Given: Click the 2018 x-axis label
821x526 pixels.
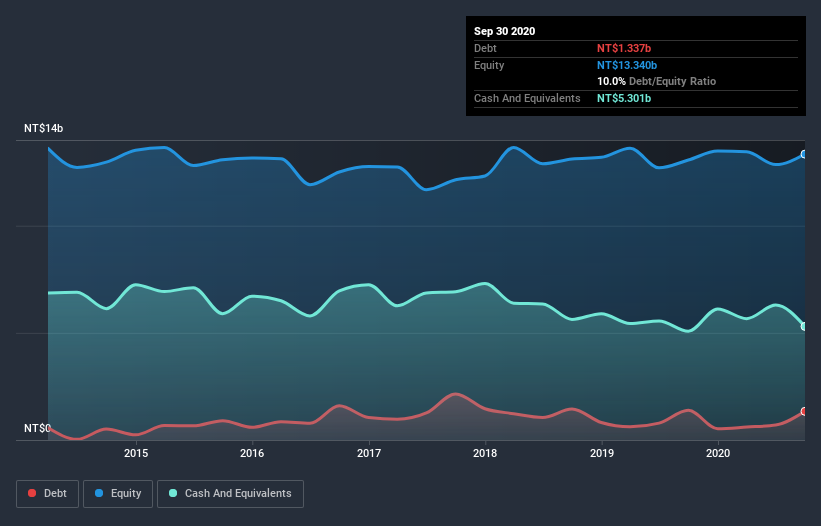Looking at the screenshot, I should [485, 453].
